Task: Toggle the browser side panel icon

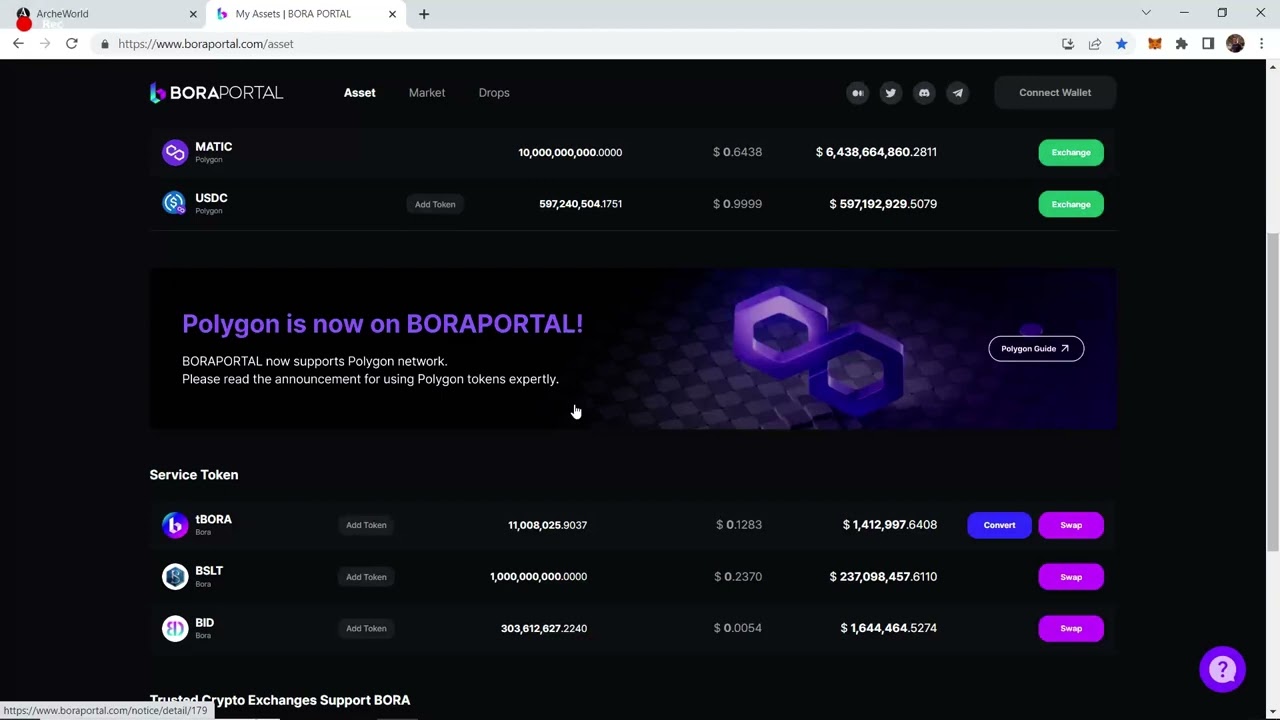Action: click(x=1208, y=44)
